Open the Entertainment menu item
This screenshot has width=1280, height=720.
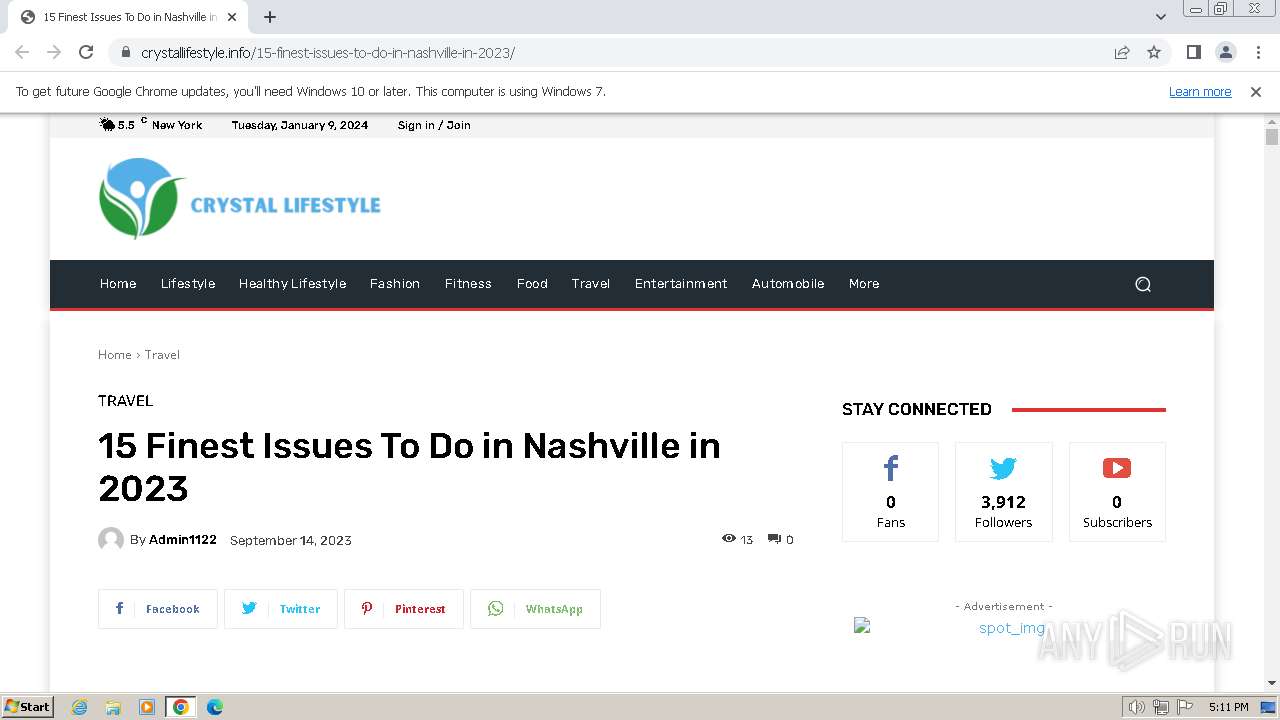click(681, 284)
